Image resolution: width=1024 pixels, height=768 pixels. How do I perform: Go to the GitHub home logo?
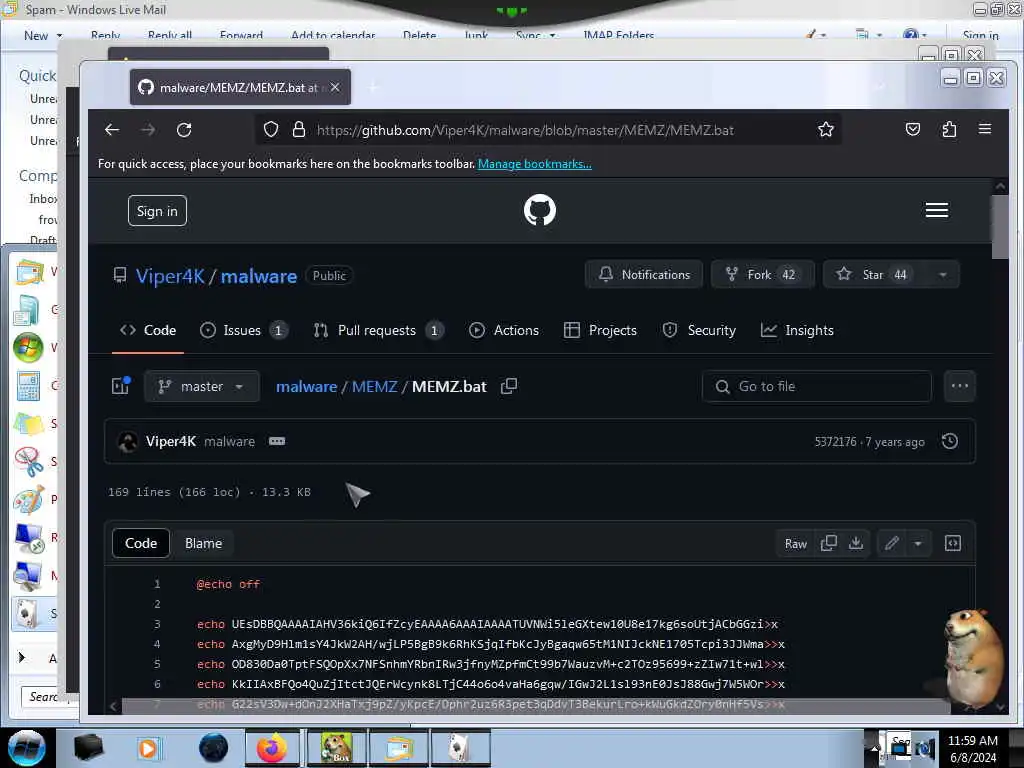(x=539, y=210)
